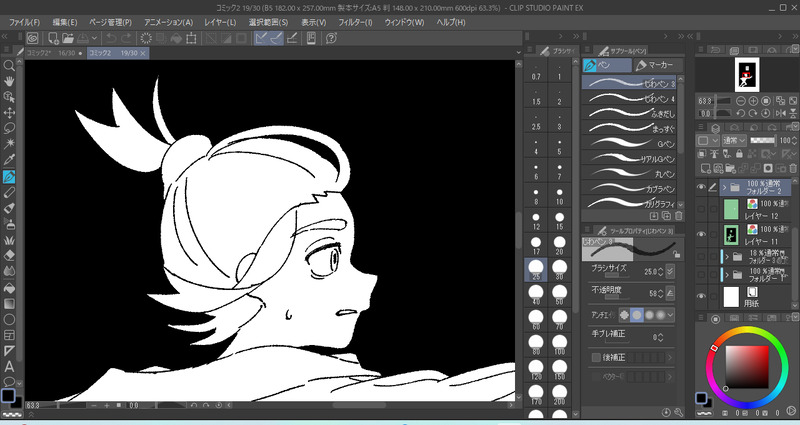Open the blending mode 通常 dropdown
The width and height of the screenshot is (800, 425).
[x=735, y=141]
